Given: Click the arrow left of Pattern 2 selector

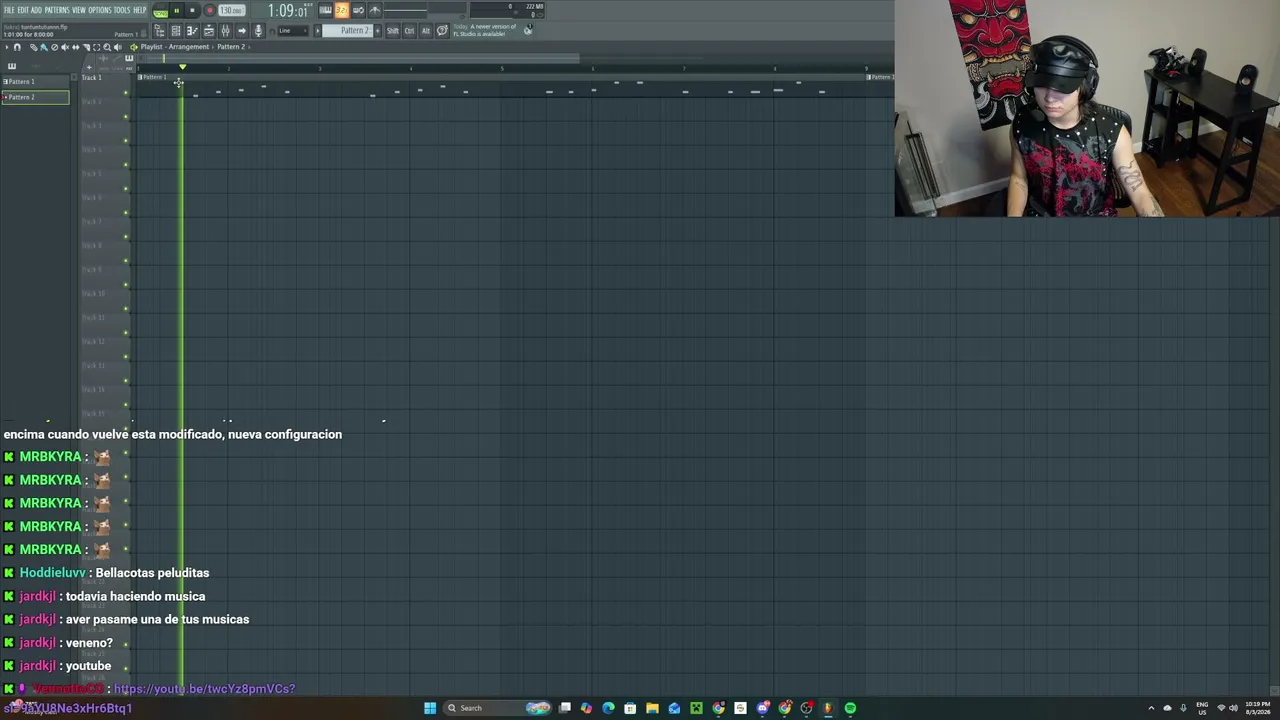Looking at the screenshot, I should tap(318, 31).
